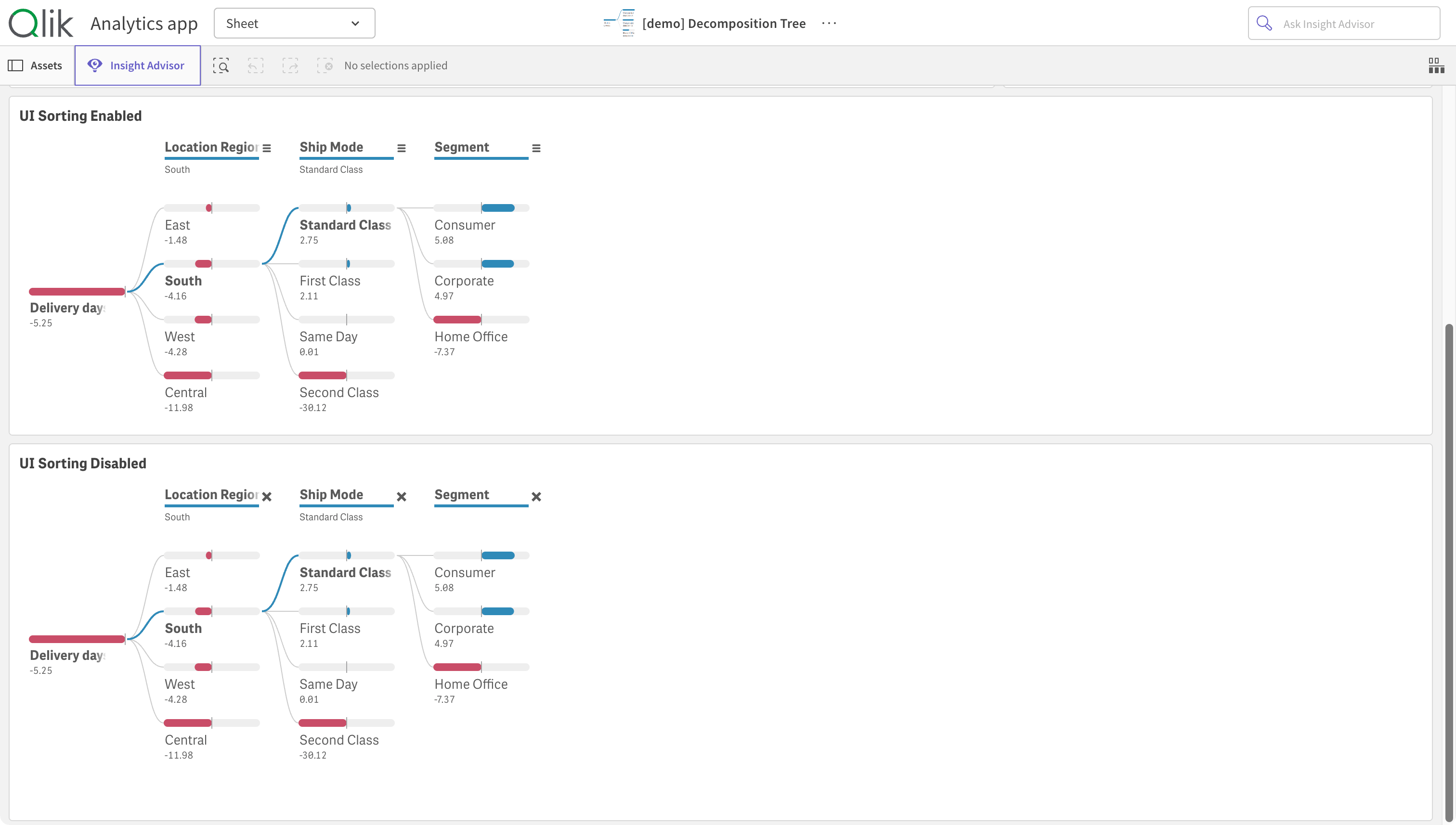
Task: Toggle the Assets panel
Action: click(35, 66)
